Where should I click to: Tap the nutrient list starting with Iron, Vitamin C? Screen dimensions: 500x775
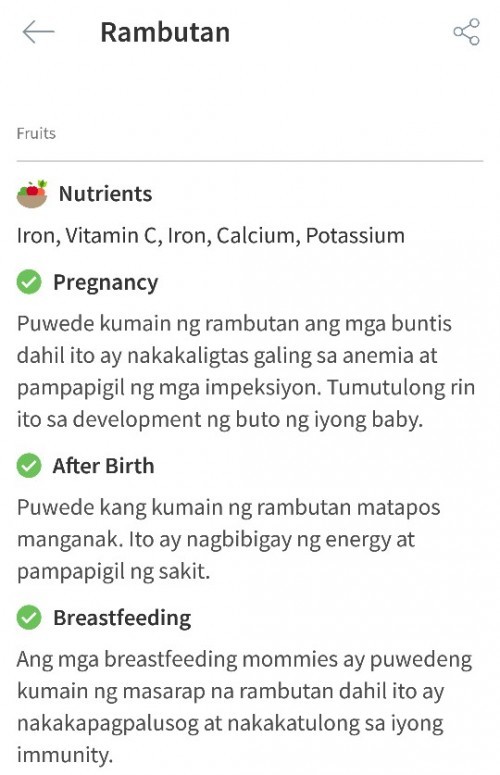(210, 235)
